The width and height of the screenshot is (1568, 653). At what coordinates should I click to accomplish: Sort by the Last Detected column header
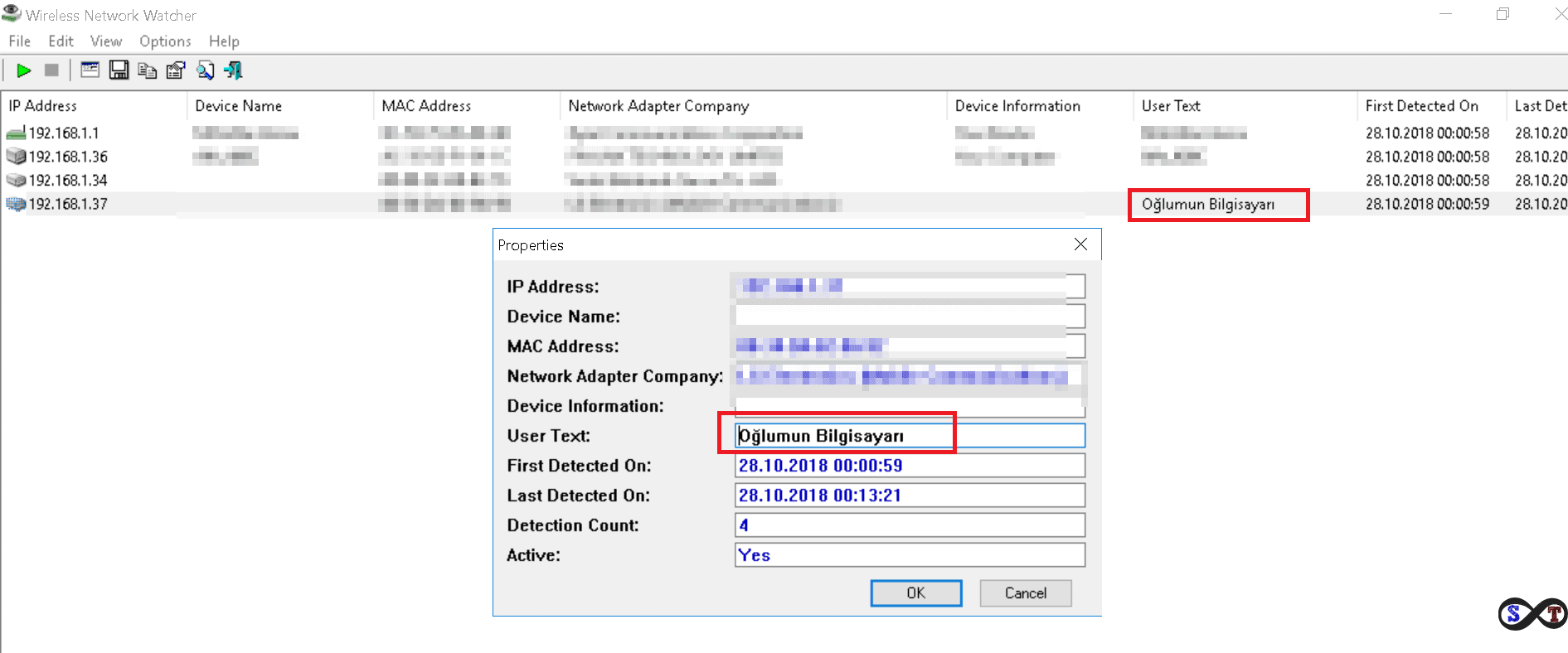coord(1538,106)
